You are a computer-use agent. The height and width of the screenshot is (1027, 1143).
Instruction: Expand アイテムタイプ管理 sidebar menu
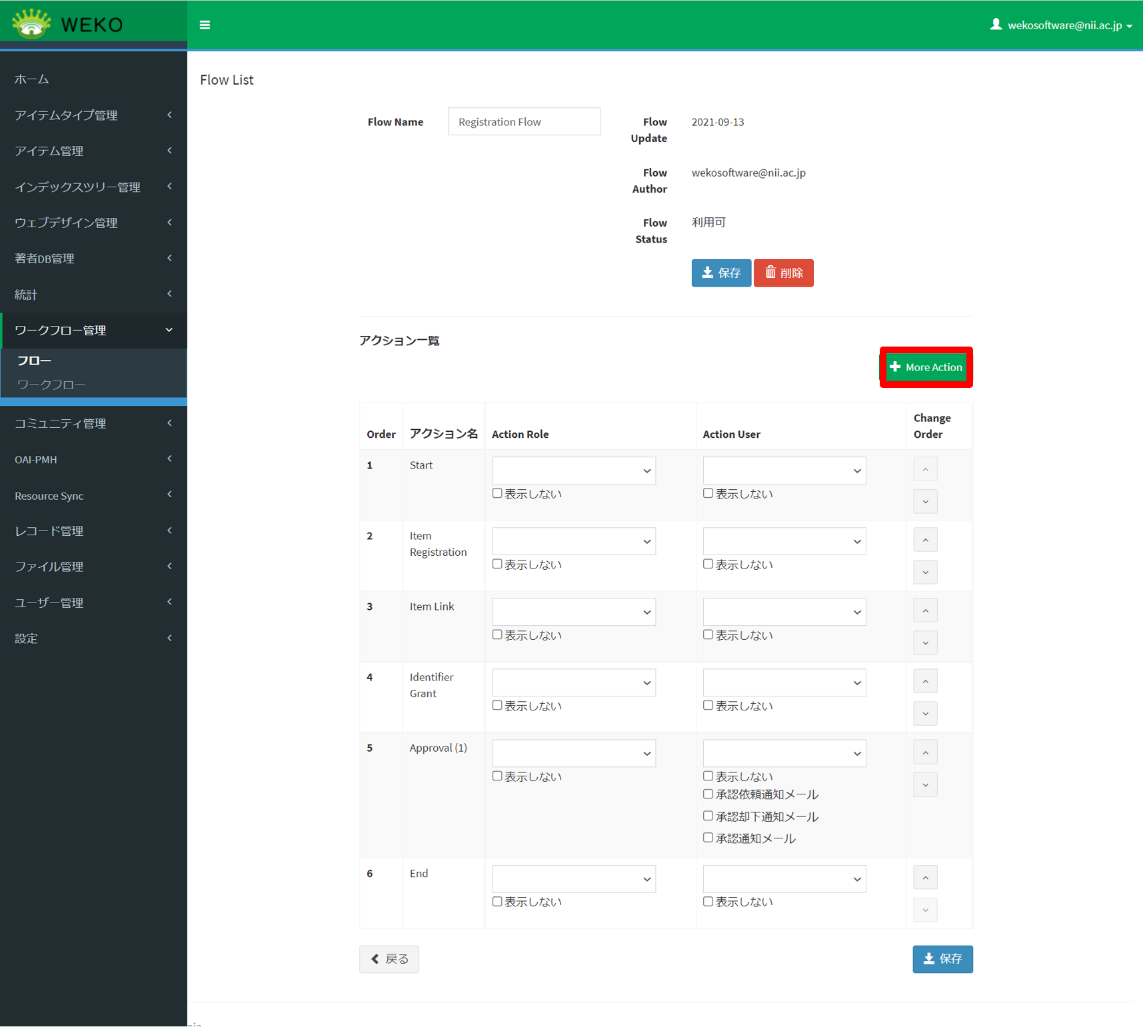[92, 115]
